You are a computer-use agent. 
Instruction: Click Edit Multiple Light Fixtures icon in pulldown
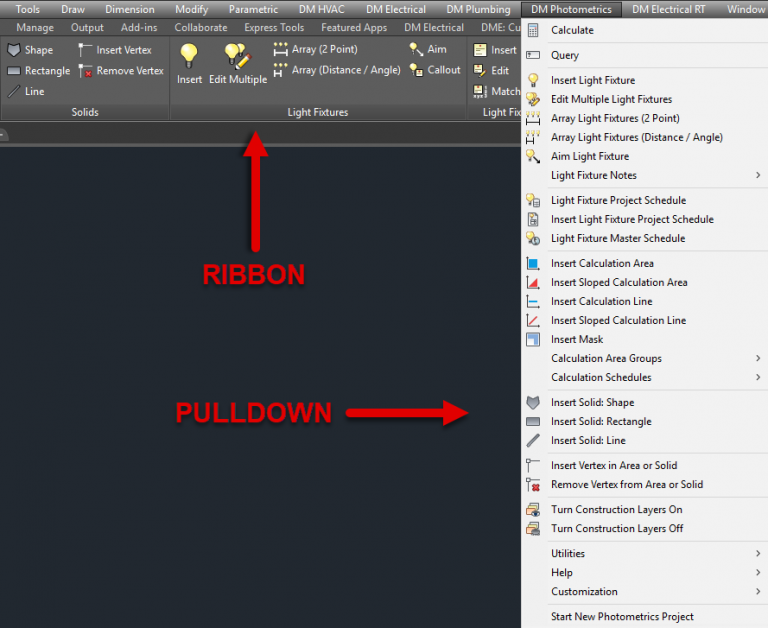533,99
